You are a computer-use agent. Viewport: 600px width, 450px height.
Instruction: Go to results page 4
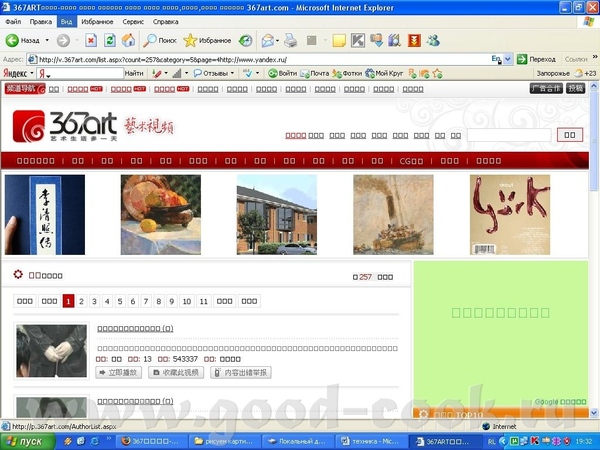coord(107,301)
